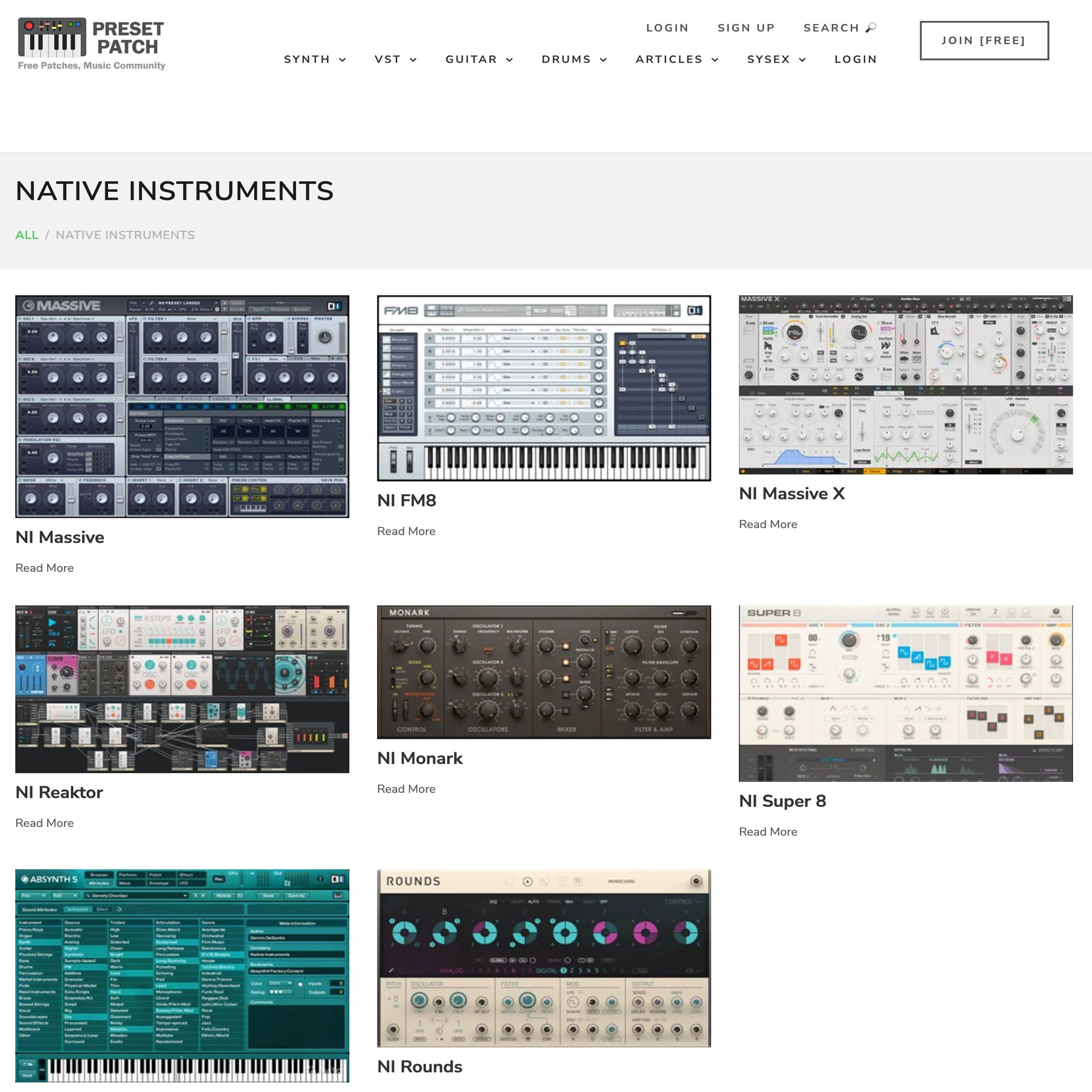The width and height of the screenshot is (1092, 1092).
Task: Click the NI FM8 title link
Action: [407, 501]
